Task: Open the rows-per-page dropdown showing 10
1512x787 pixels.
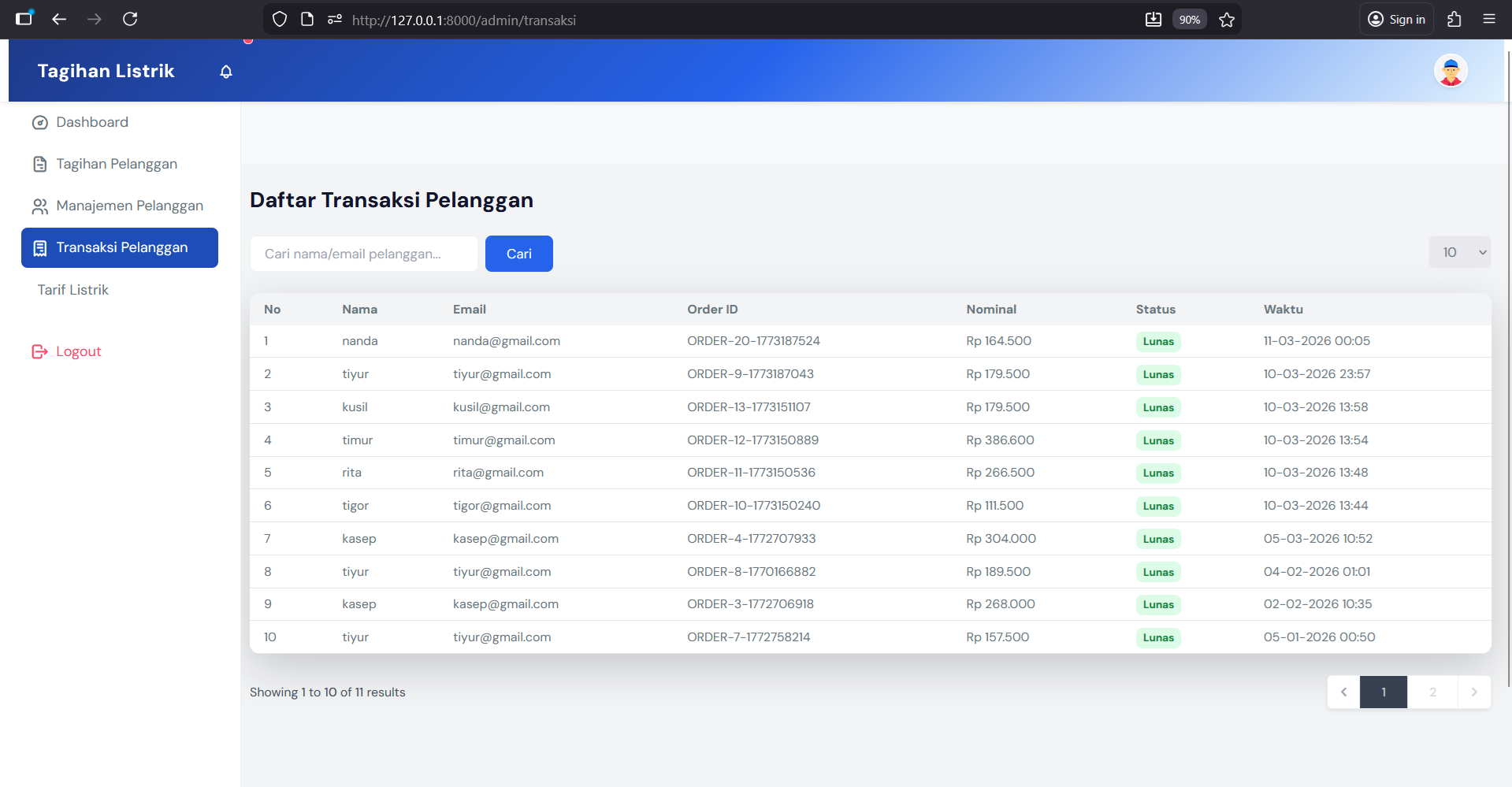Action: tap(1460, 252)
